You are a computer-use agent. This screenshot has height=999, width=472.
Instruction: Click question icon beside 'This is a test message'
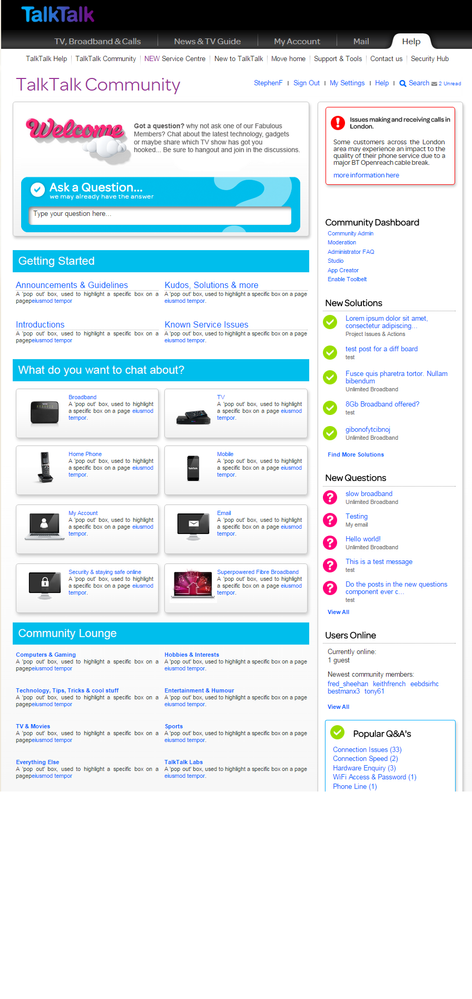(x=330, y=565)
